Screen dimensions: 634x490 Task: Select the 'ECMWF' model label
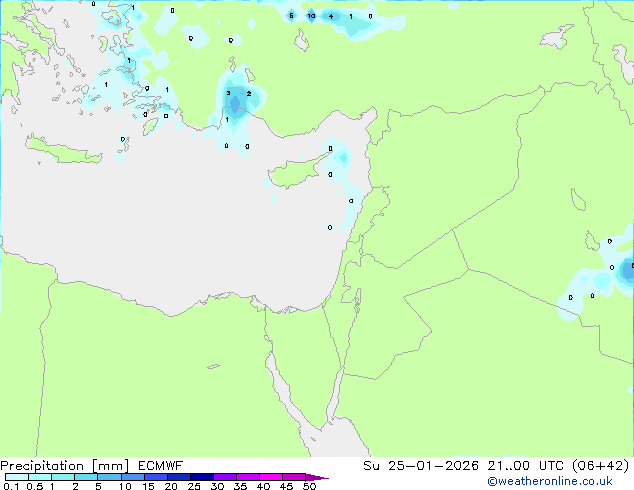point(160,466)
